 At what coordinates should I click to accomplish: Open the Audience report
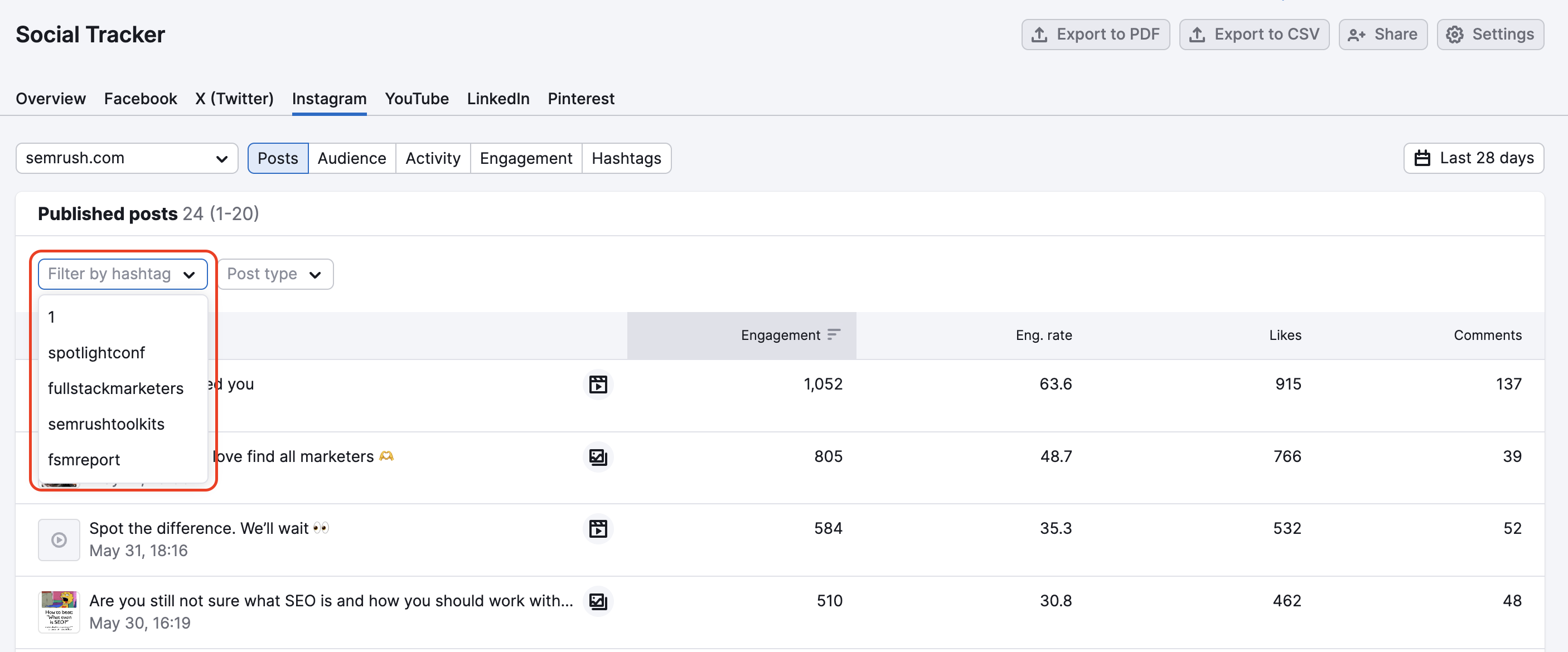(352, 158)
